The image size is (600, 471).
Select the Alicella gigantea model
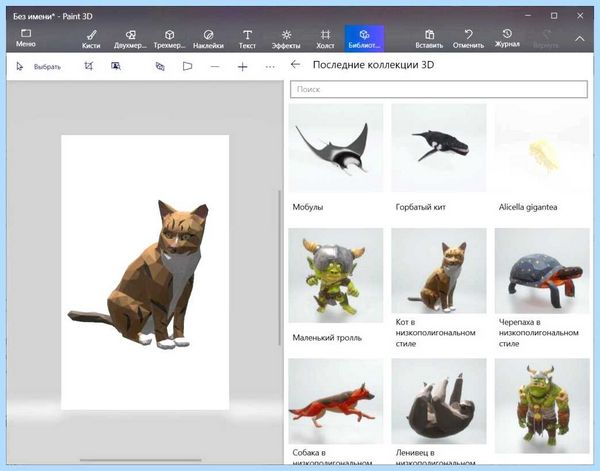542,148
